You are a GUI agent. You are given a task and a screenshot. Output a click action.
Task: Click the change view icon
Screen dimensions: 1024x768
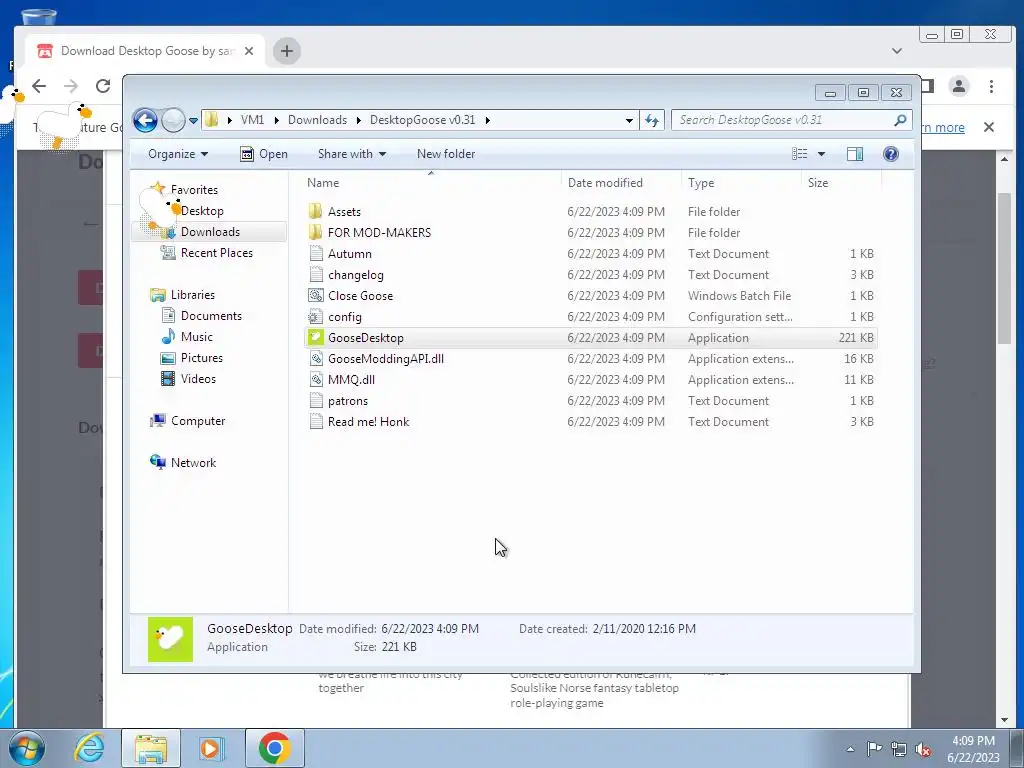(x=800, y=153)
